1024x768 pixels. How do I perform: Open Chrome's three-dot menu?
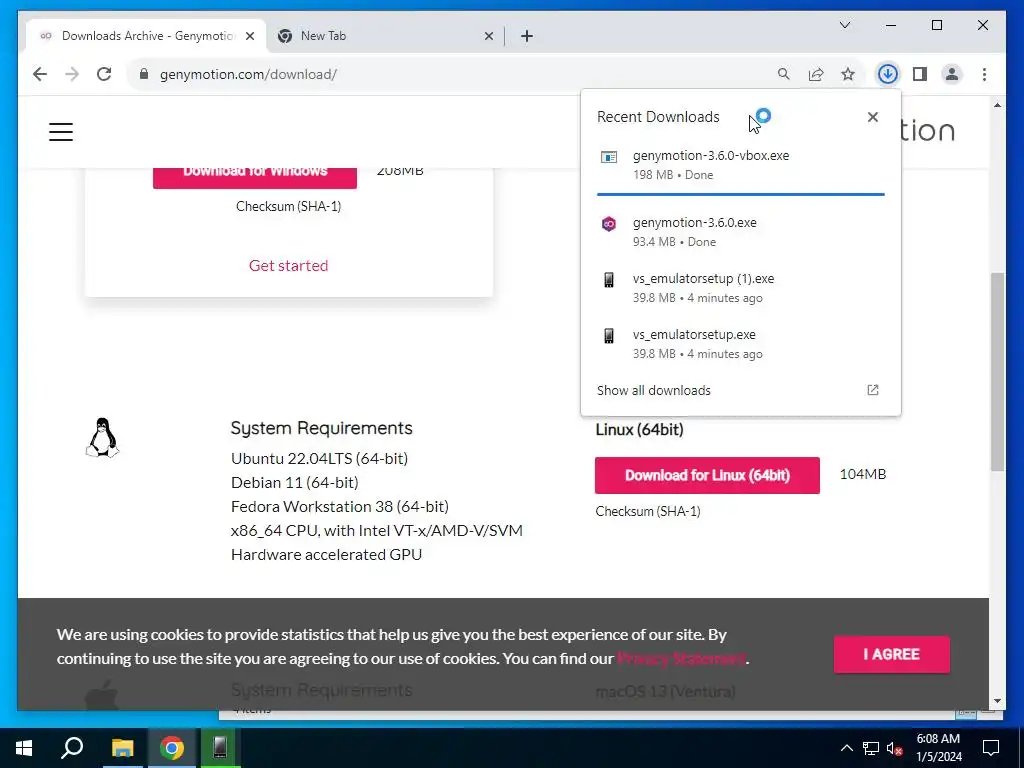click(x=984, y=74)
